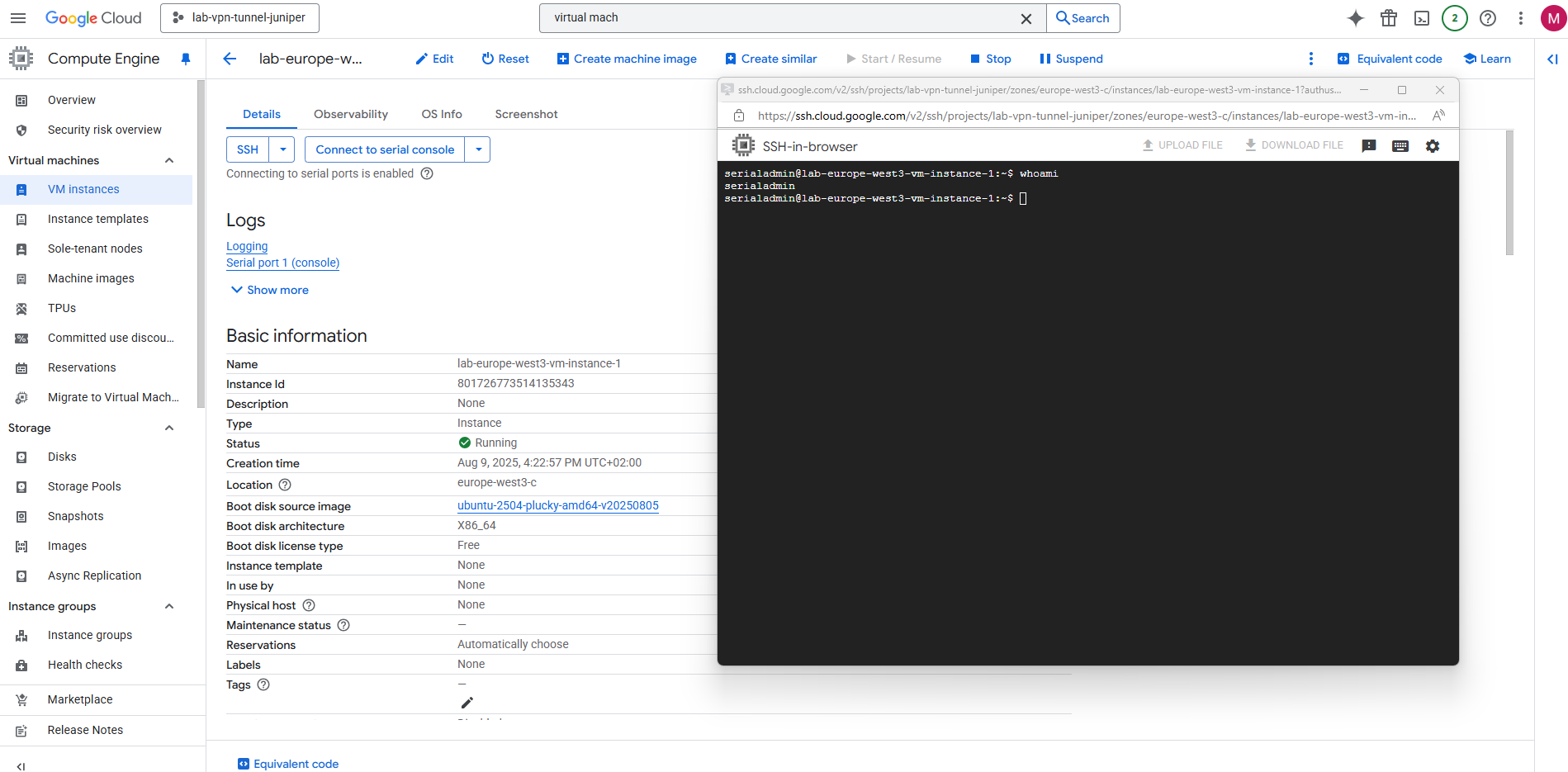Clear the search box text
The height and width of the screenshot is (772, 1568).
click(1026, 18)
